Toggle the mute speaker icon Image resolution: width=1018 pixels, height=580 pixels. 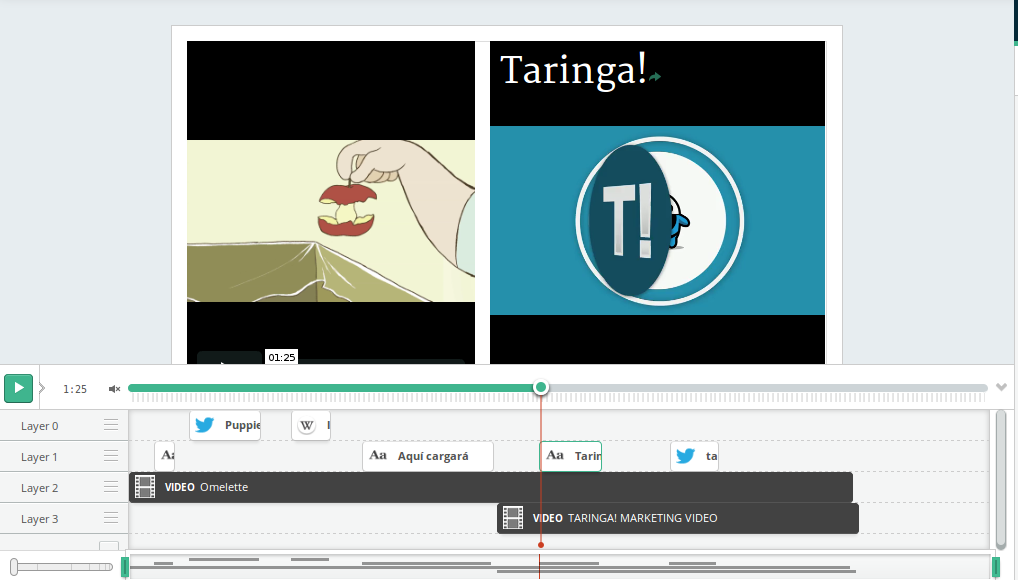(x=114, y=389)
